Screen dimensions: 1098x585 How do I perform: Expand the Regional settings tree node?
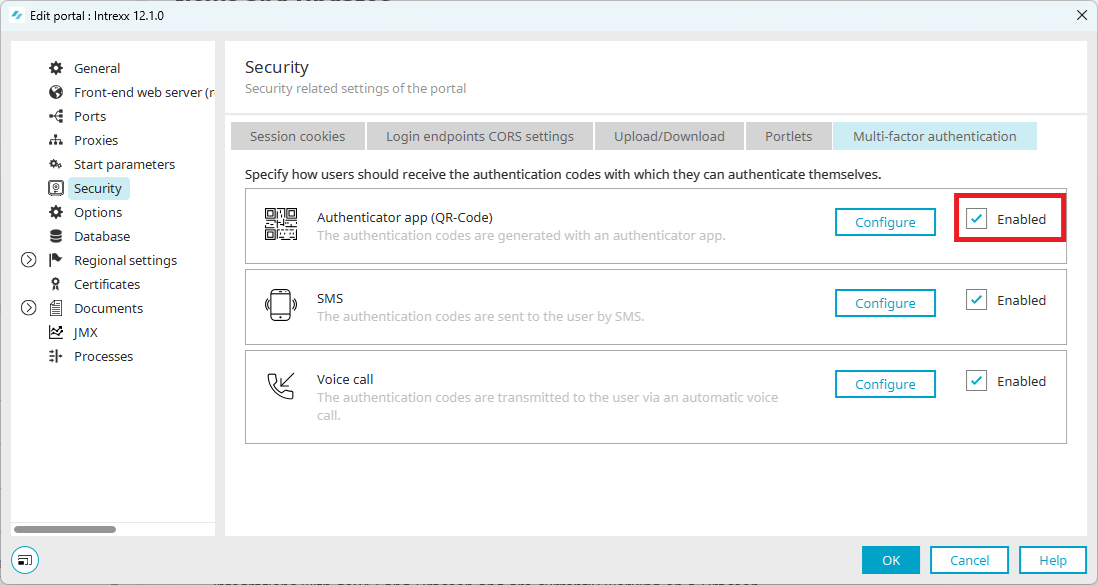click(x=29, y=260)
